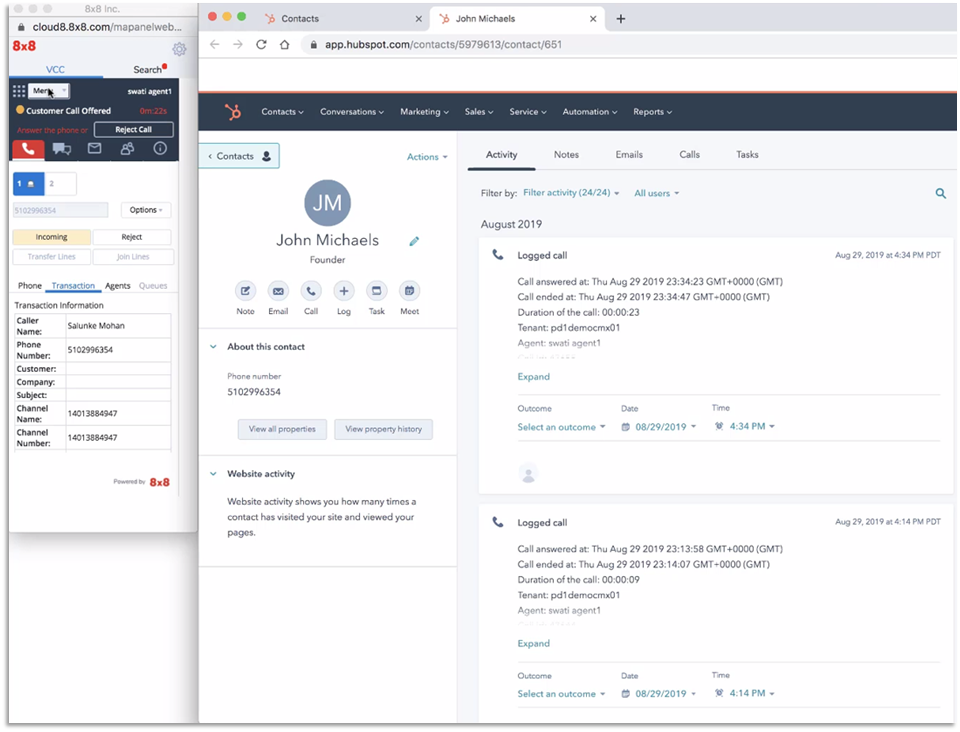Open the 8x8 settings gear
This screenshot has width=960, height=732.
point(179,49)
